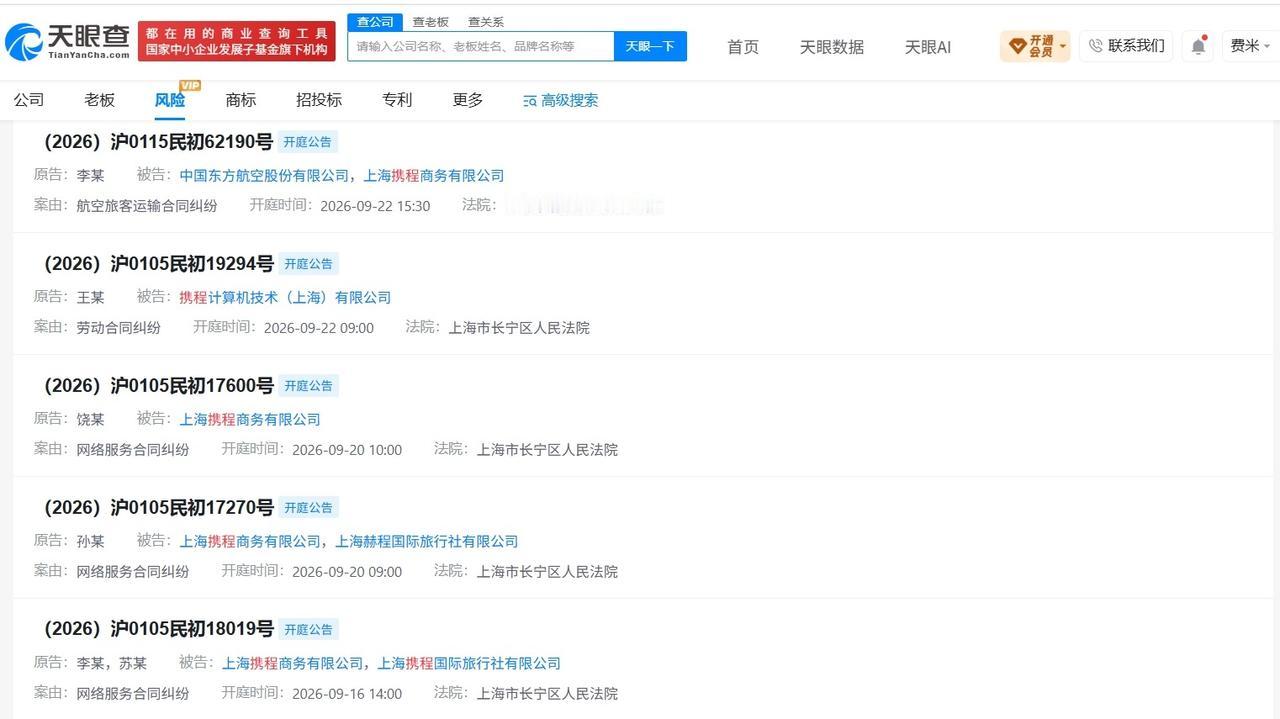
Task: Select the 招投标 category tab
Action: (x=319, y=100)
